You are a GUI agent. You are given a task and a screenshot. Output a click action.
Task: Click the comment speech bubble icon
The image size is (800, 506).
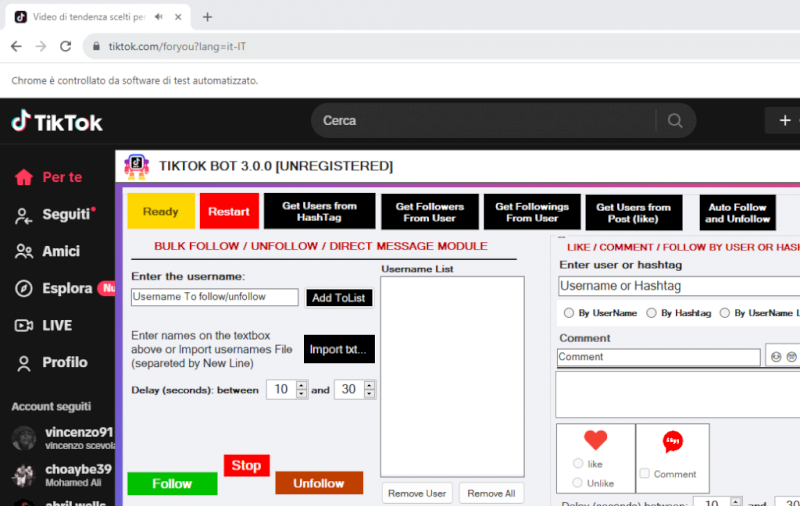click(x=673, y=441)
